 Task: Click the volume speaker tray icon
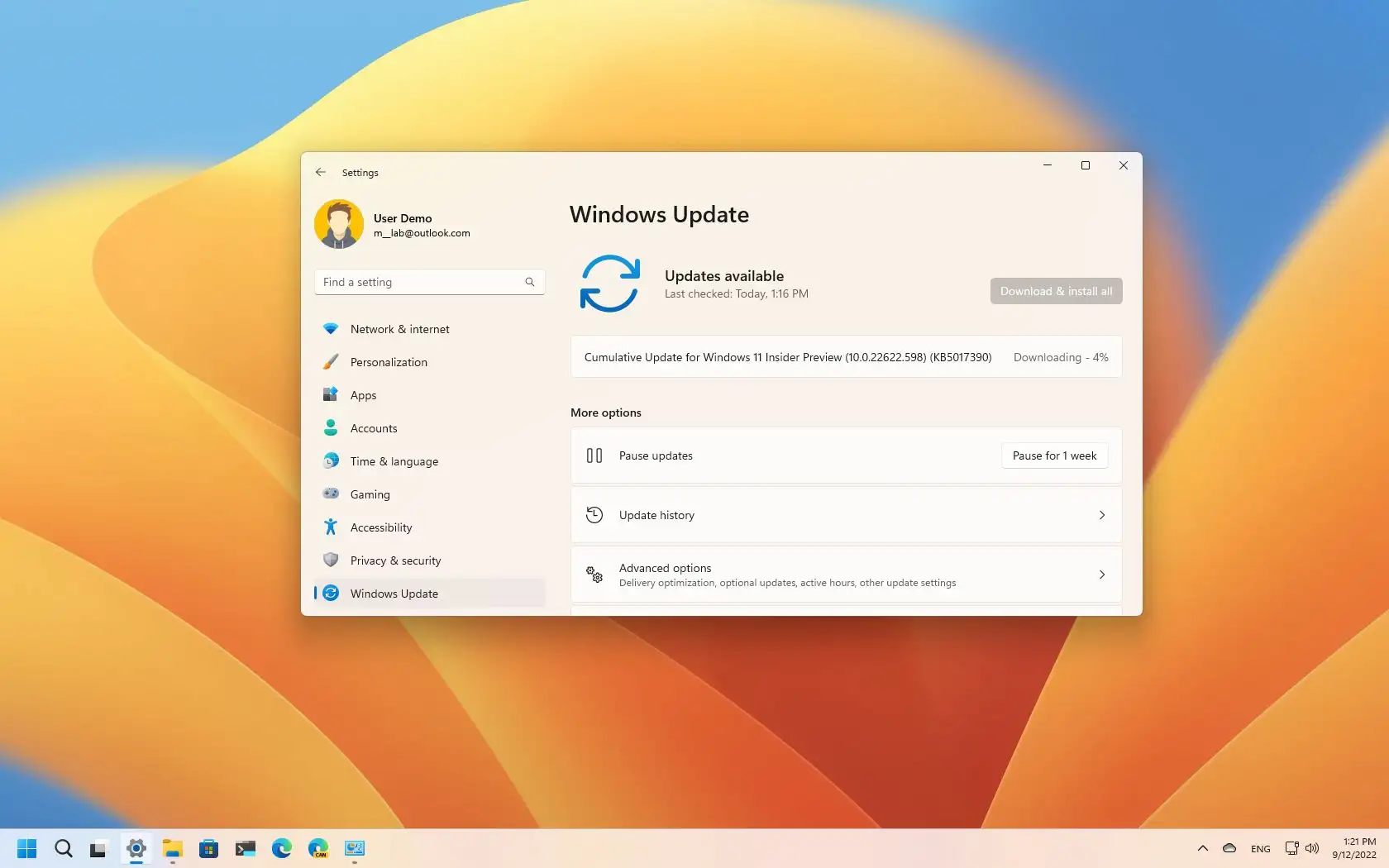point(1312,848)
